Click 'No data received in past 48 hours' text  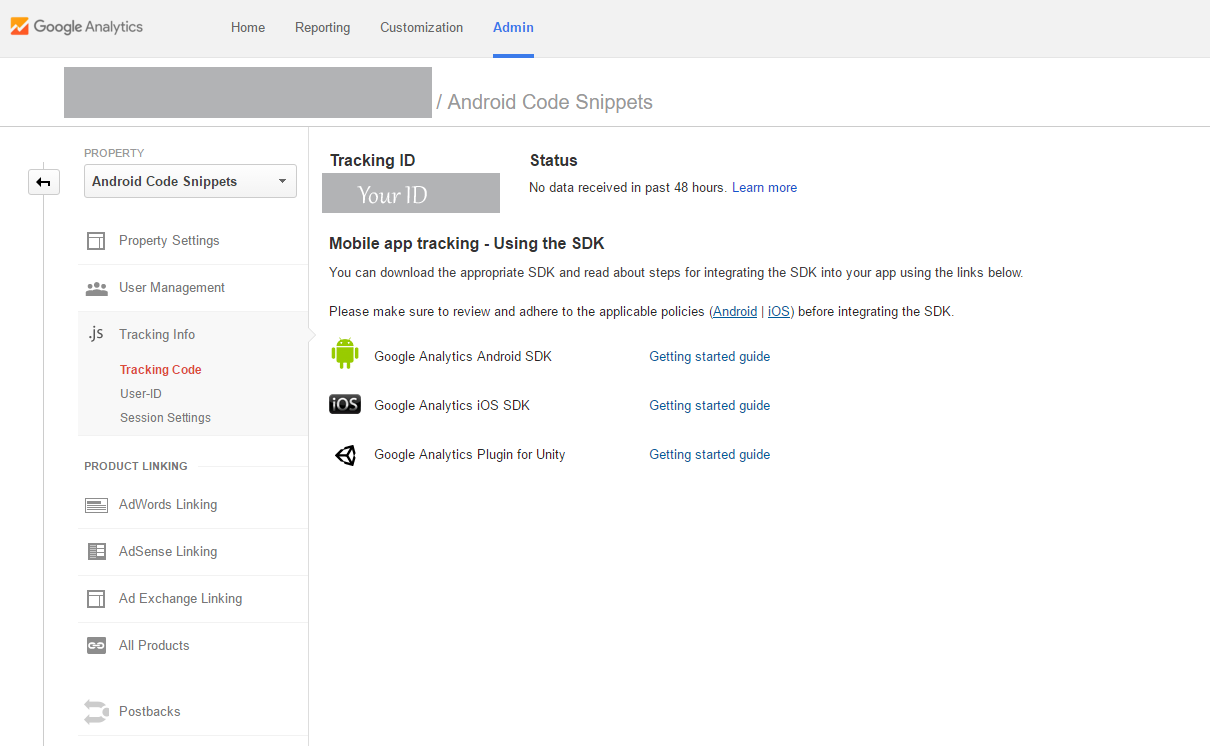[x=627, y=188]
